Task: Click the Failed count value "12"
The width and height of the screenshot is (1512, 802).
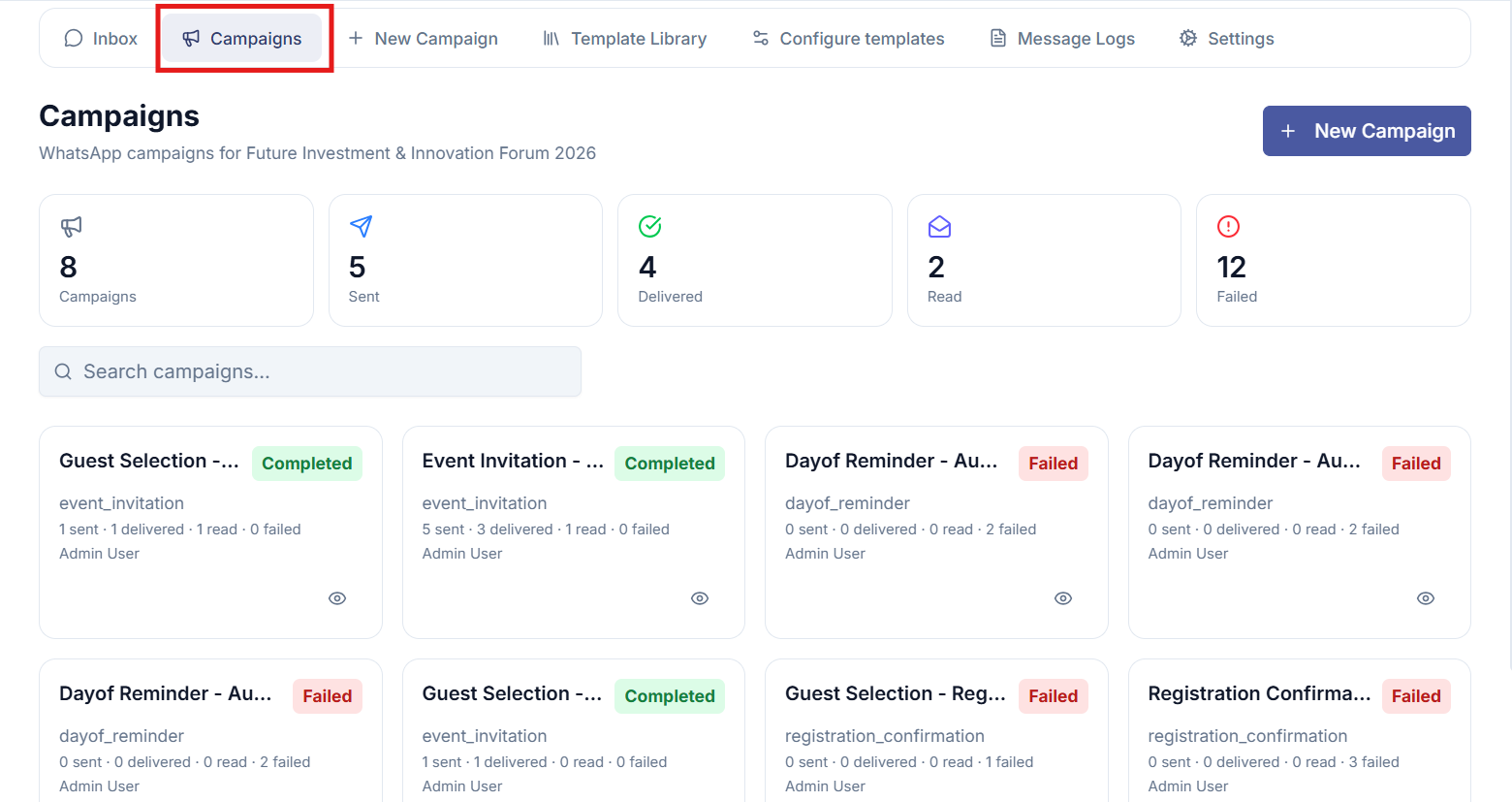Action: (1231, 267)
